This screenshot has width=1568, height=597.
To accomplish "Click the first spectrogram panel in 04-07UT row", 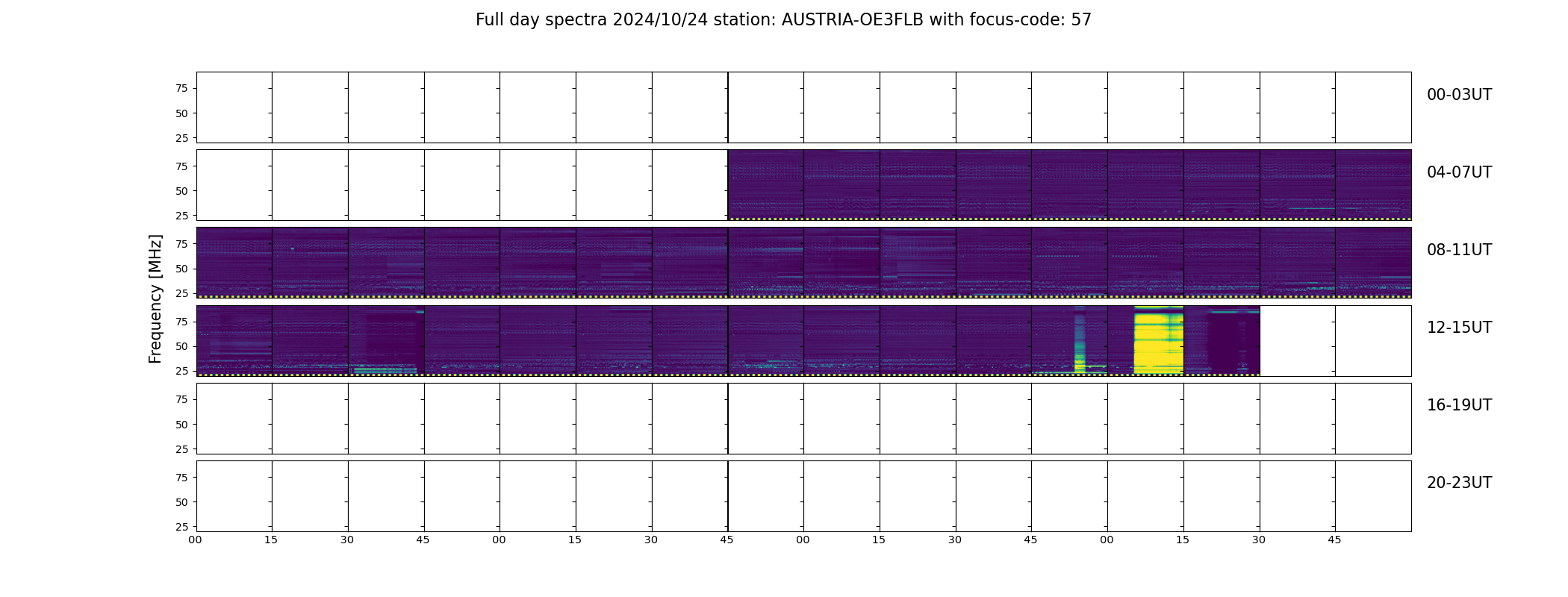I will pos(765,185).
